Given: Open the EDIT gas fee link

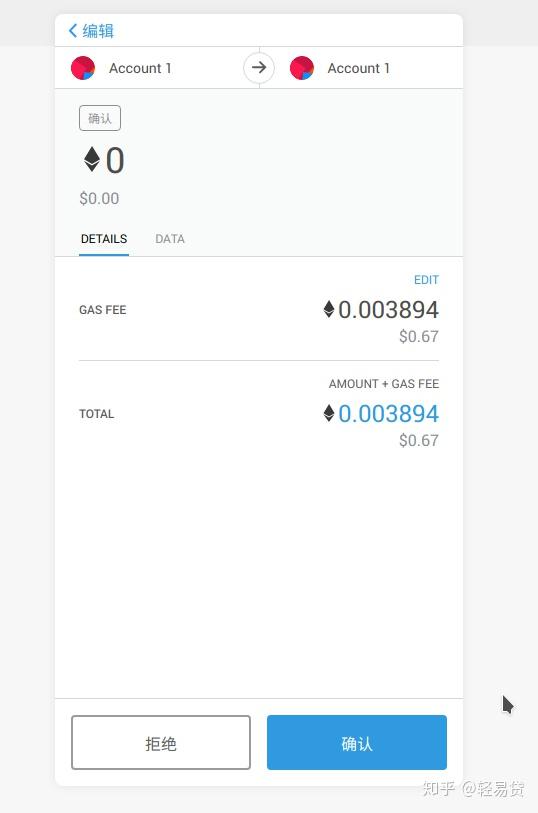Looking at the screenshot, I should pyautogui.click(x=426, y=280).
